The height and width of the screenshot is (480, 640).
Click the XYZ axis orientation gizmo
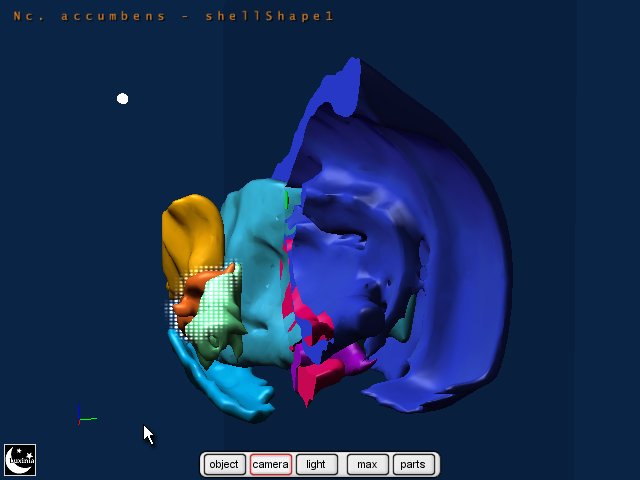pos(82,418)
